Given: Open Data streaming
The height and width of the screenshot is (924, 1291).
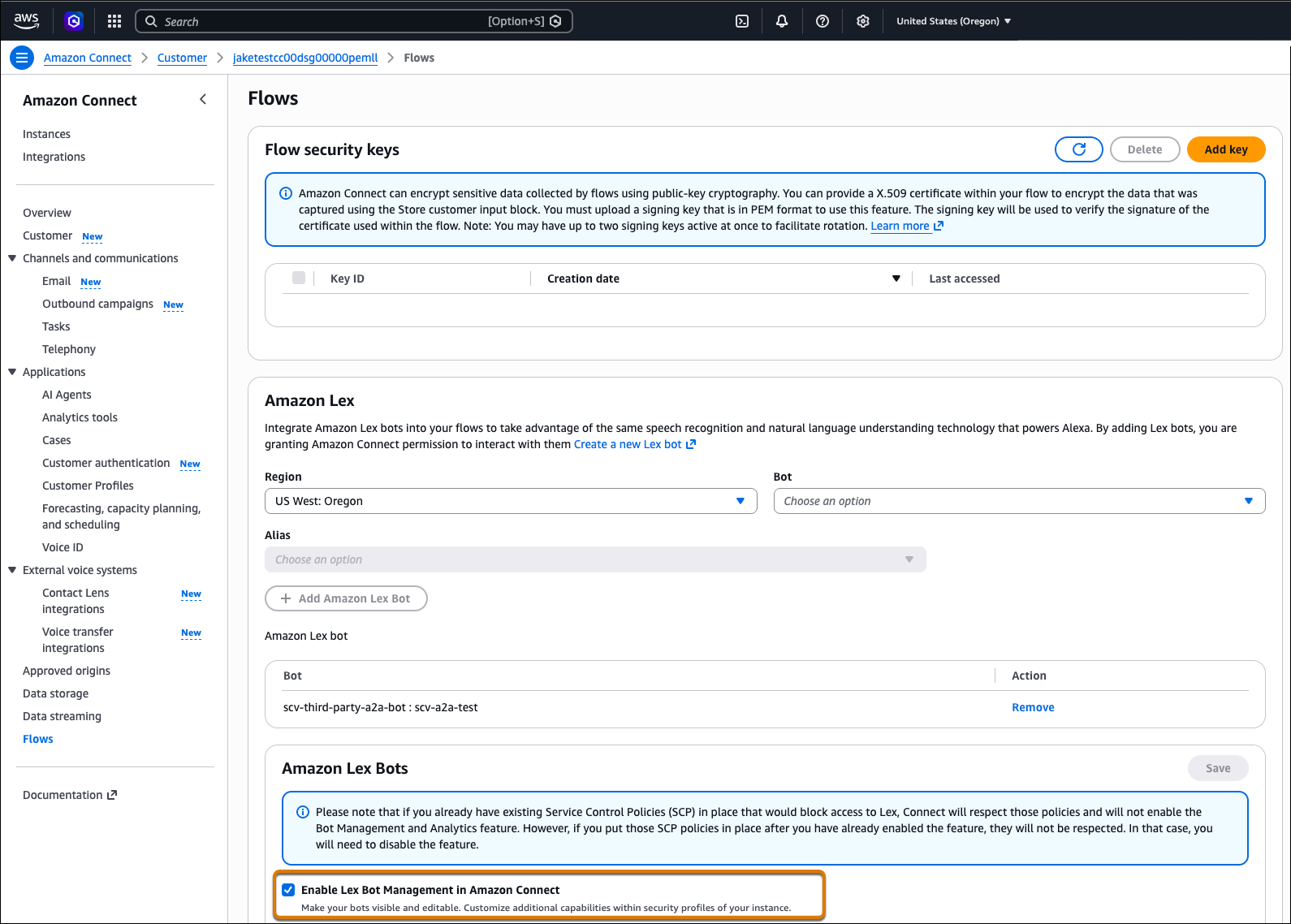Looking at the screenshot, I should coord(62,716).
